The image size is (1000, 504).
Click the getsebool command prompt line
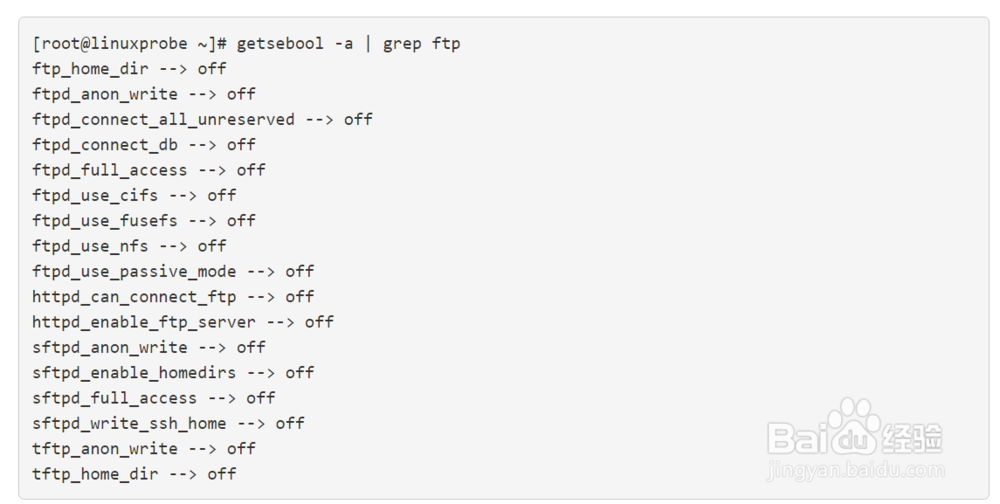pyautogui.click(x=246, y=43)
